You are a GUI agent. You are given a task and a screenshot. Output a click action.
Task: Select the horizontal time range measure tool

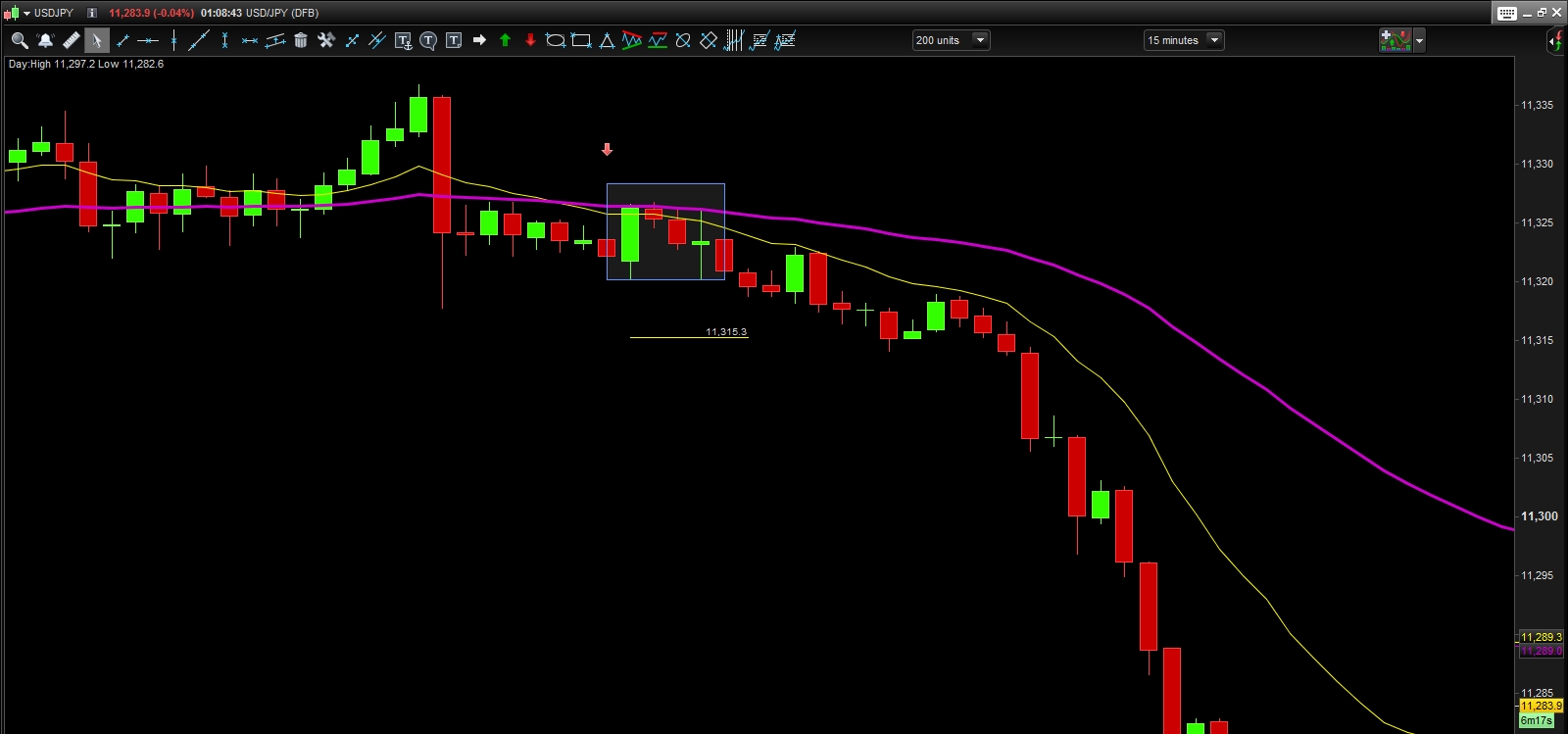click(x=250, y=40)
